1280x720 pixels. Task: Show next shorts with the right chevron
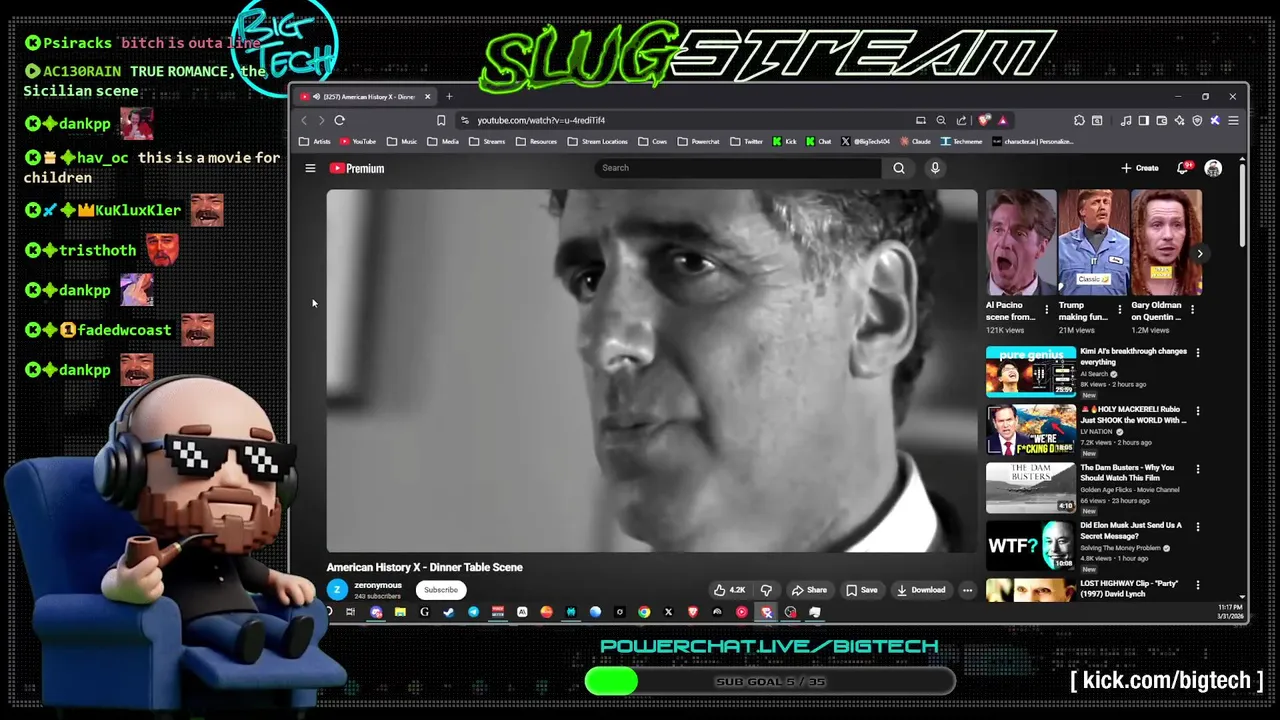pyautogui.click(x=1199, y=253)
